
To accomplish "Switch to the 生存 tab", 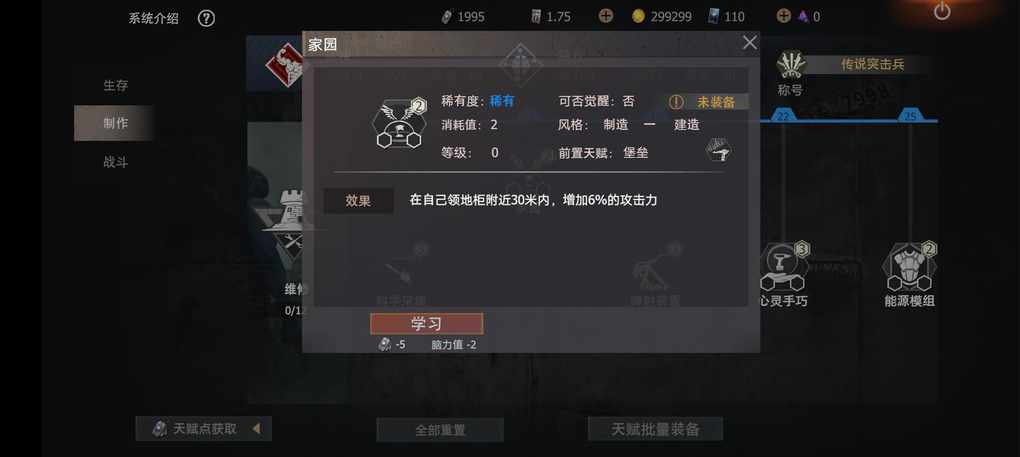I will point(116,85).
